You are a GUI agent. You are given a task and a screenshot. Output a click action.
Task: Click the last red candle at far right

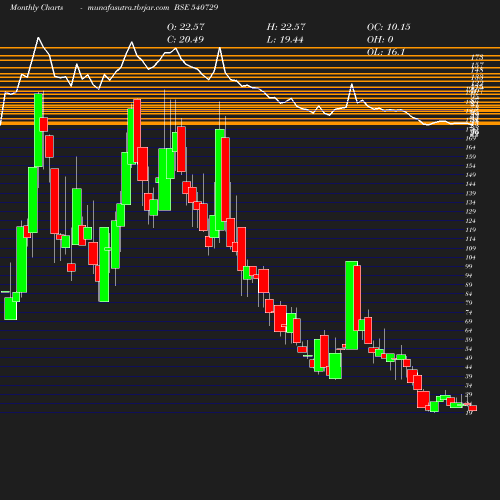pyautogui.click(x=473, y=408)
